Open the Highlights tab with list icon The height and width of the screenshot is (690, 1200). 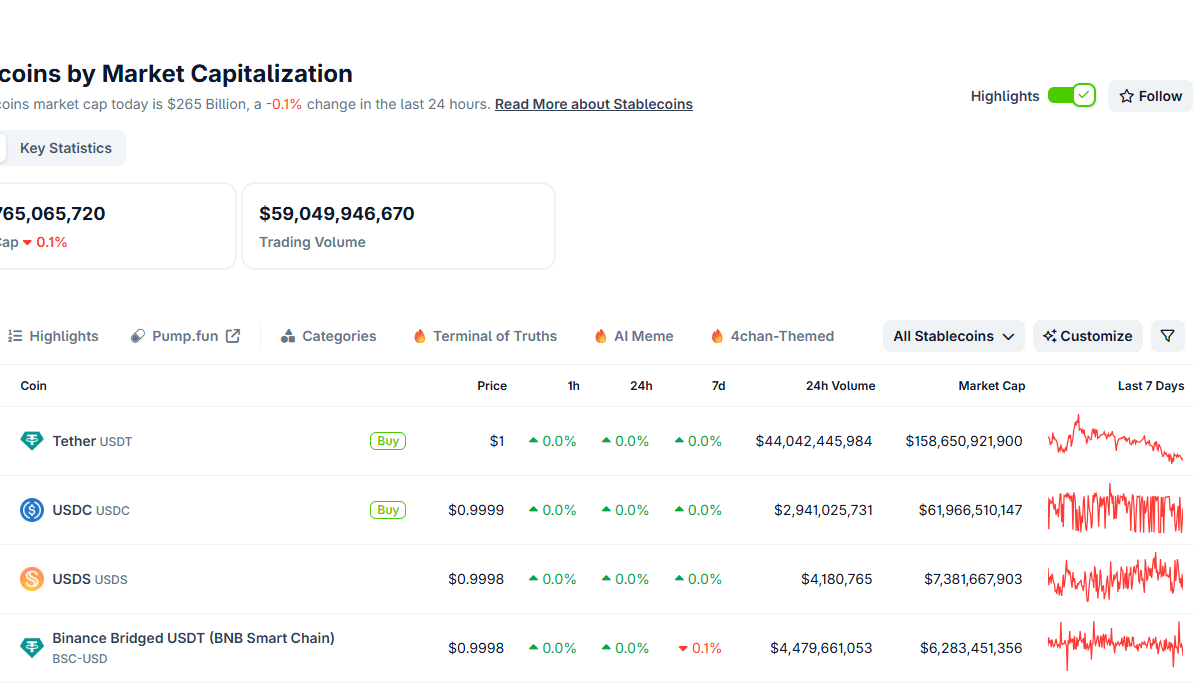pyautogui.click(x=53, y=336)
